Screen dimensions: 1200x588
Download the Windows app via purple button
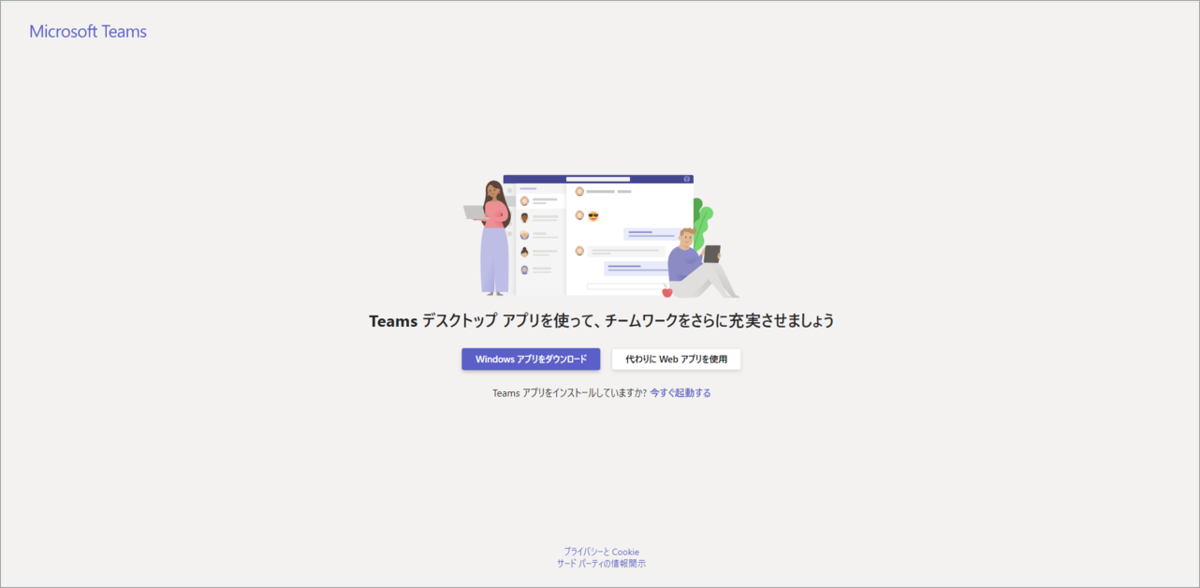coord(531,359)
